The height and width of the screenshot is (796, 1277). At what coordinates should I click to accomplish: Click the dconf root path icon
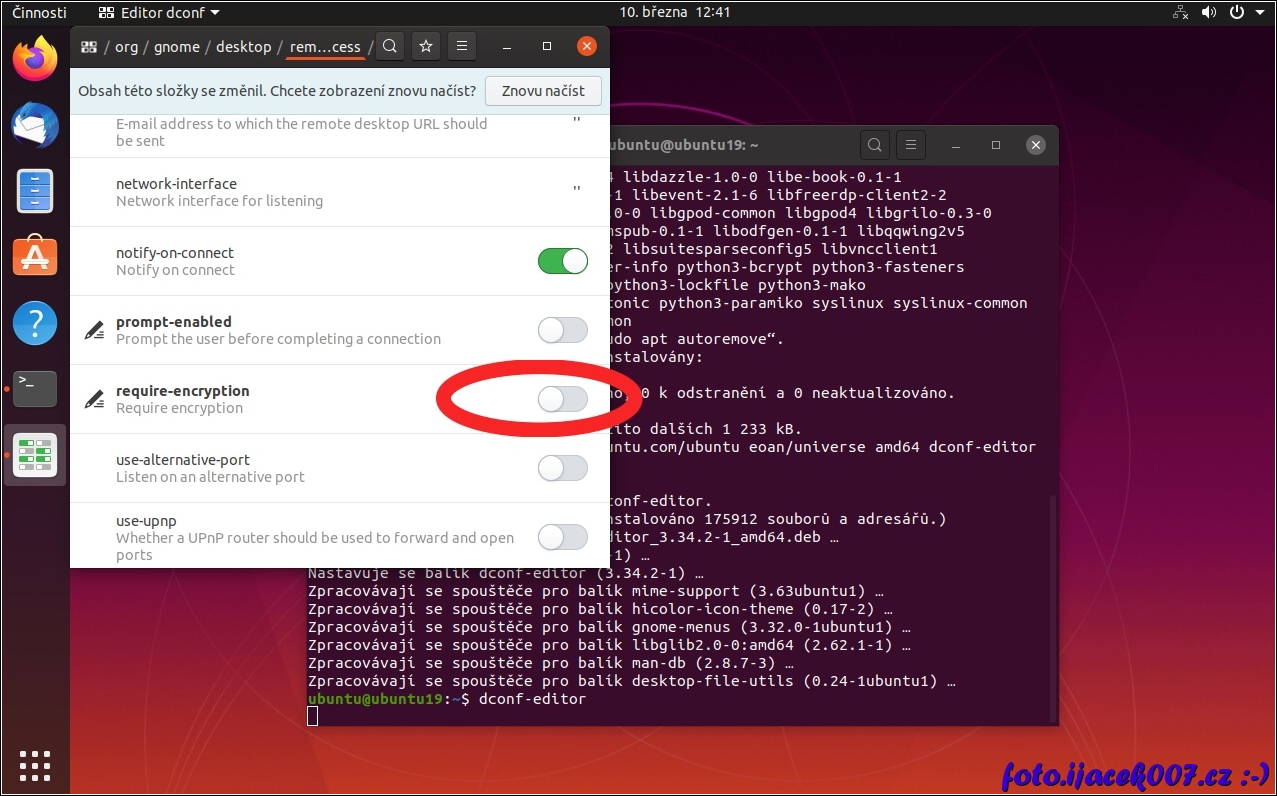point(89,47)
